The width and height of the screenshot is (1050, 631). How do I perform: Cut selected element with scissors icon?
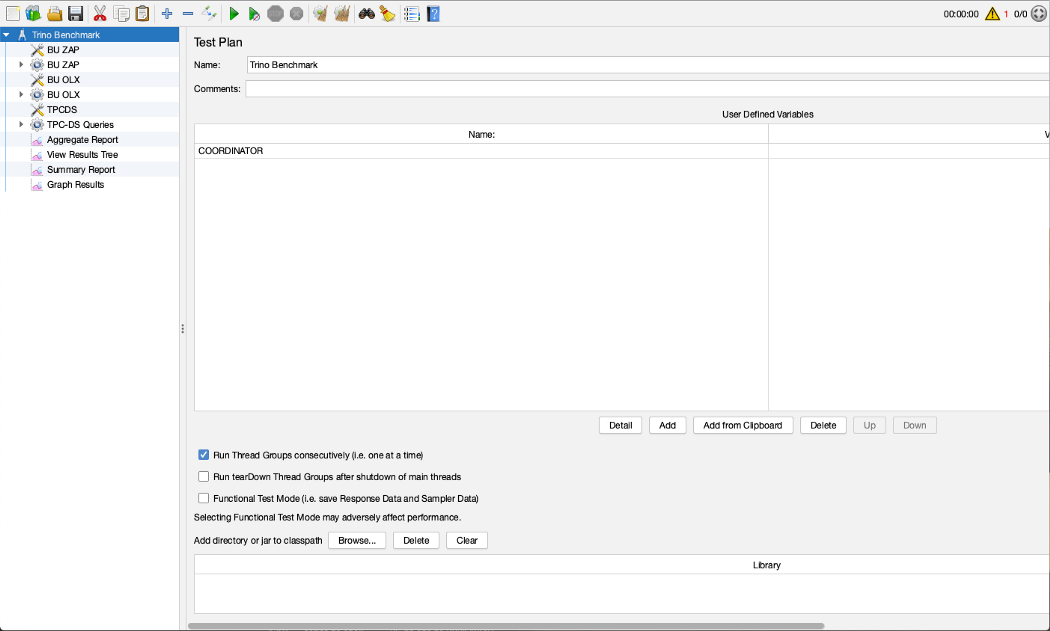coord(100,13)
